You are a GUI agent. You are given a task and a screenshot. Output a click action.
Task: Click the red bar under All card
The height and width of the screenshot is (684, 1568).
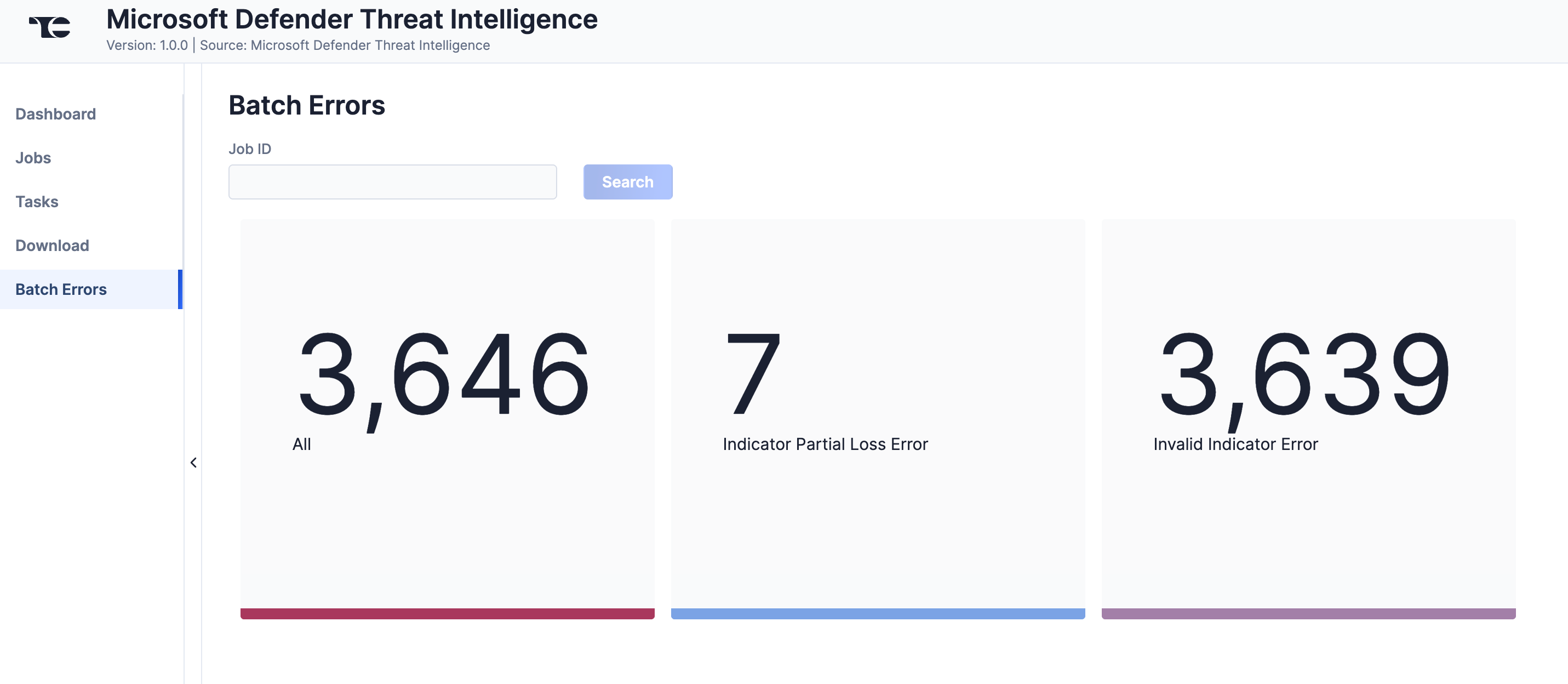tap(448, 614)
